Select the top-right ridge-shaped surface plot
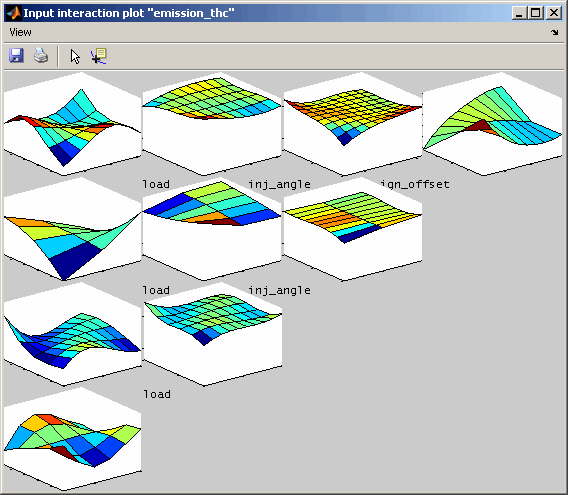 (x=493, y=124)
